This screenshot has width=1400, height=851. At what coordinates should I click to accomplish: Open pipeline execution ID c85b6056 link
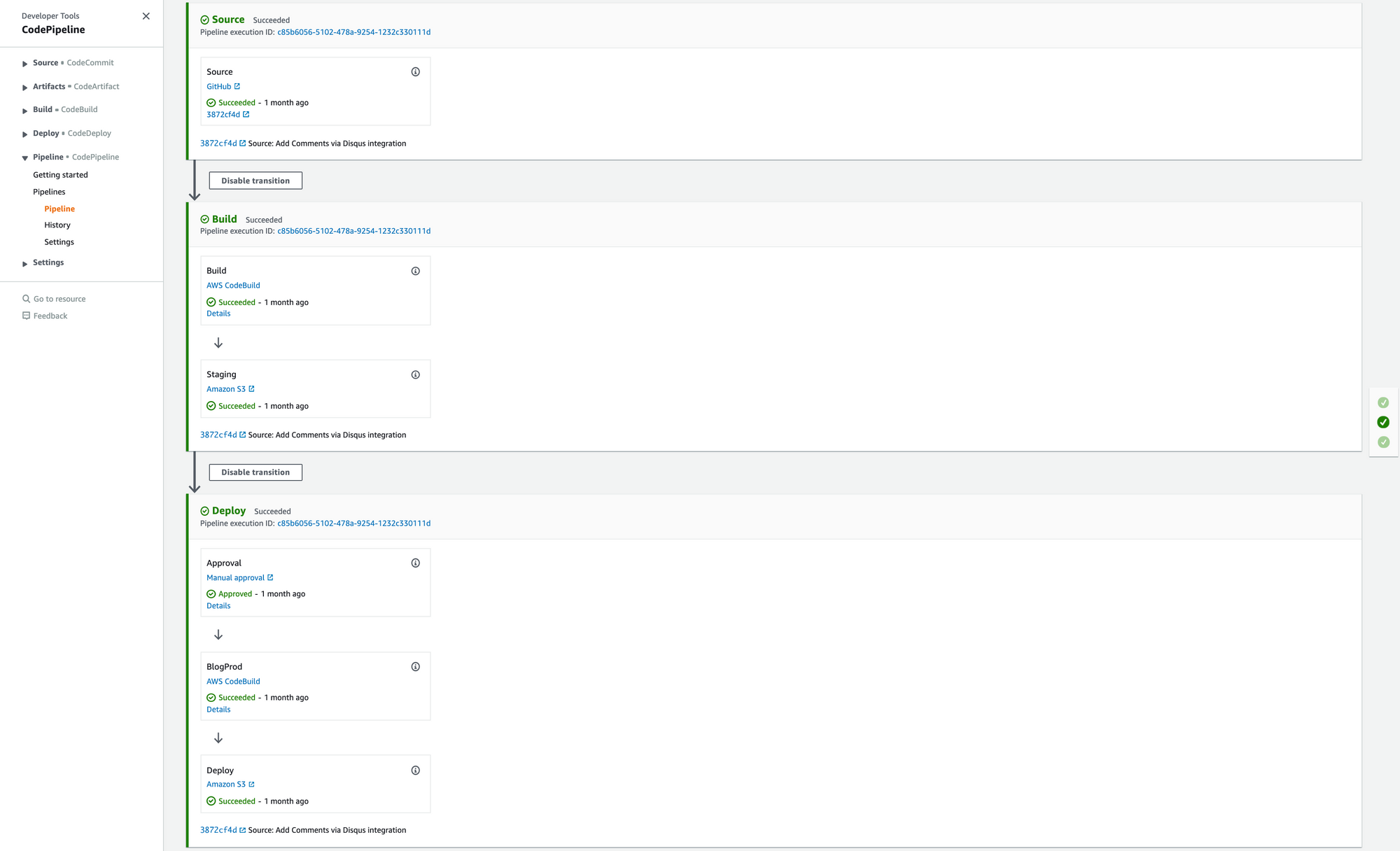(355, 32)
